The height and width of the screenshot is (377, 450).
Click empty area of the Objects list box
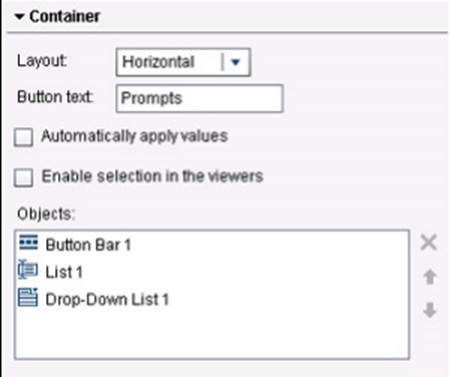click(212, 335)
